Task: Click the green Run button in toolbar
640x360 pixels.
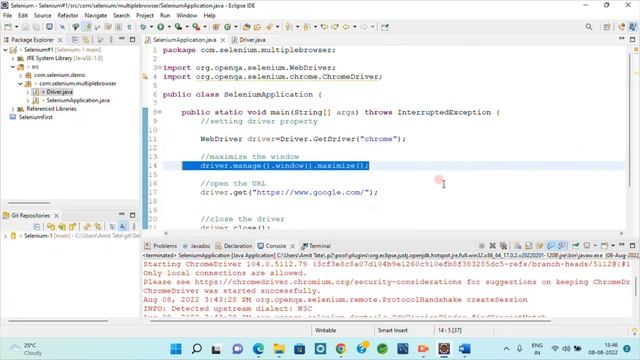Action: [x=161, y=27]
